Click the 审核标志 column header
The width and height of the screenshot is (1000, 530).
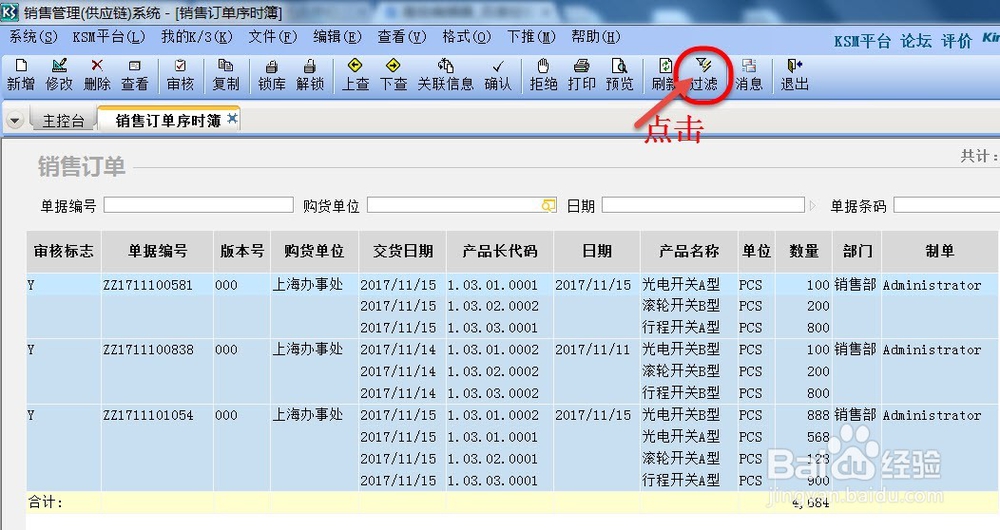[64, 251]
